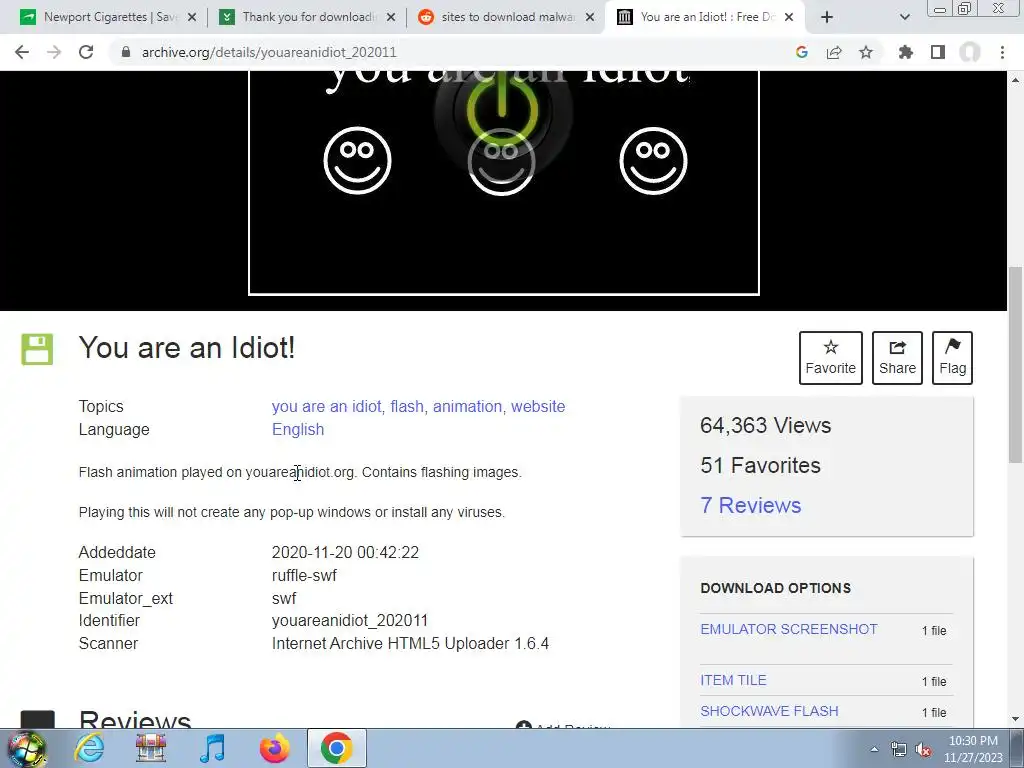Image resolution: width=1024 pixels, height=768 pixels.
Task: Show hidden system tray icons
Action: [874, 749]
